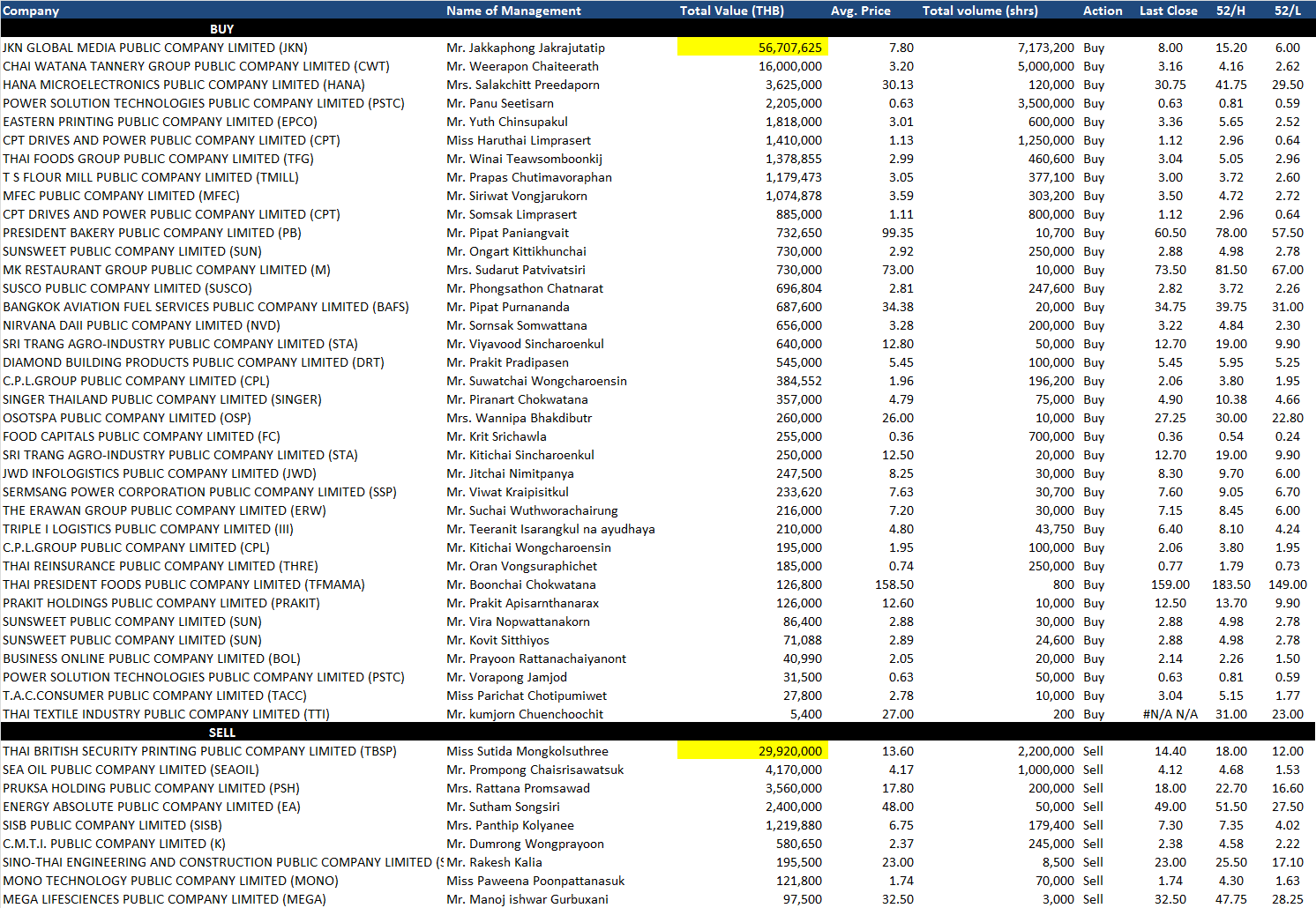Select the SELL section heading row
This screenshot has height=908, width=1316.
coord(658,733)
